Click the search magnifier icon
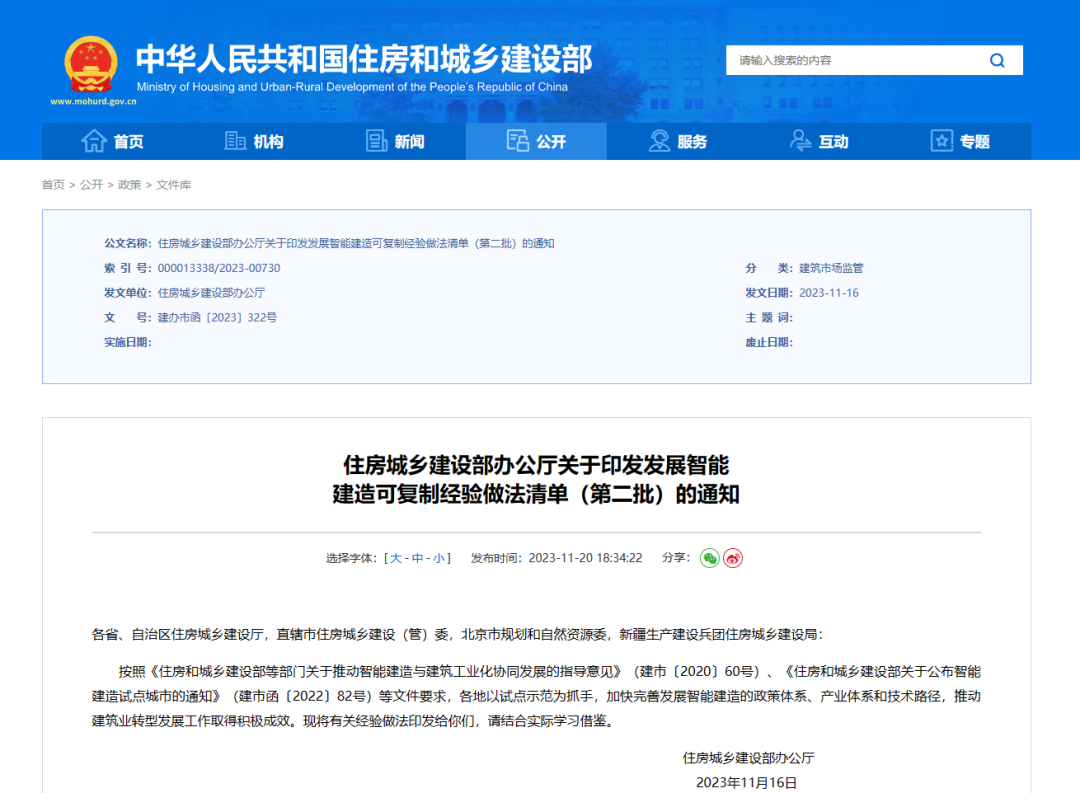The height and width of the screenshot is (793, 1080). tap(997, 61)
